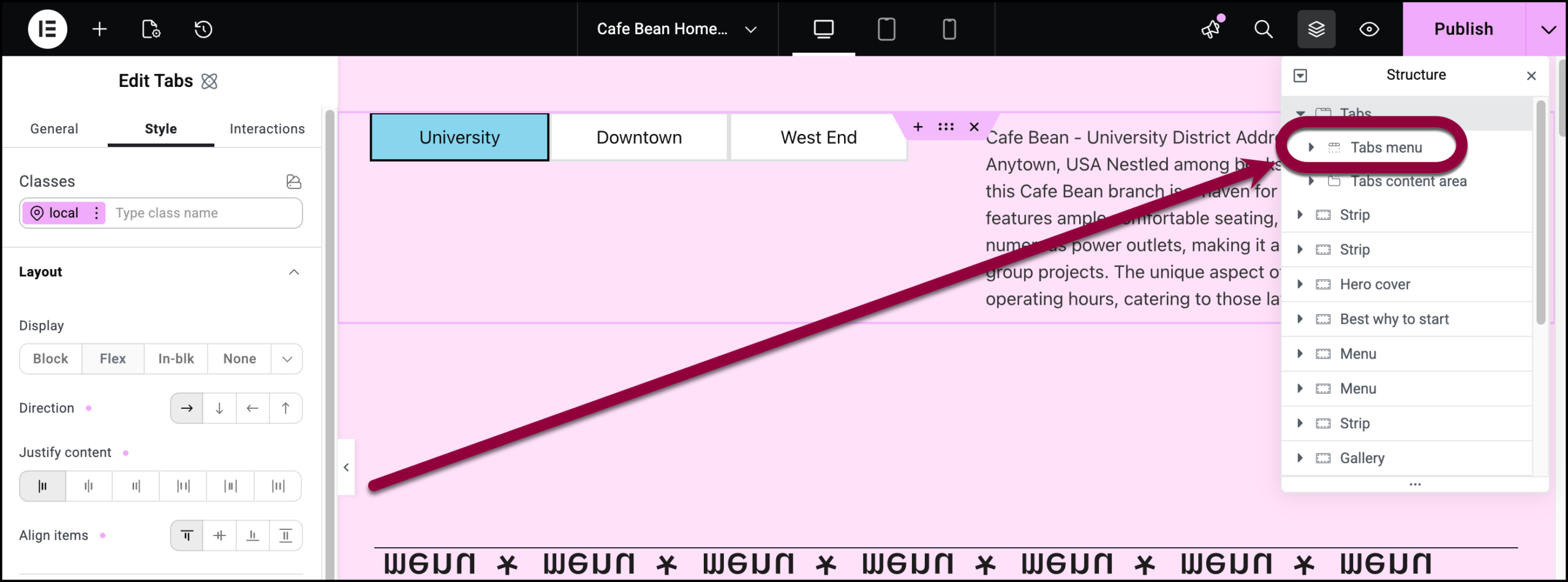Switch to tablet responsive view
This screenshot has width=1568, height=582.
pos(886,29)
